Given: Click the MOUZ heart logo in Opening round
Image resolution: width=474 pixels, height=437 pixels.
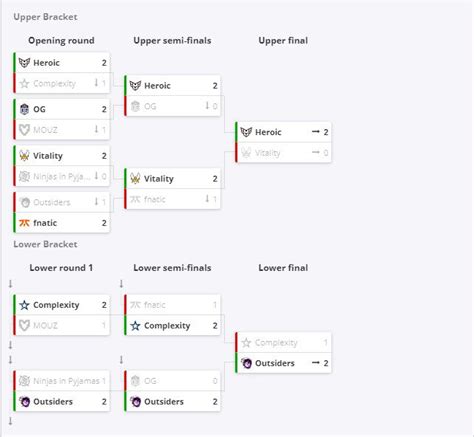Looking at the screenshot, I should (24, 130).
